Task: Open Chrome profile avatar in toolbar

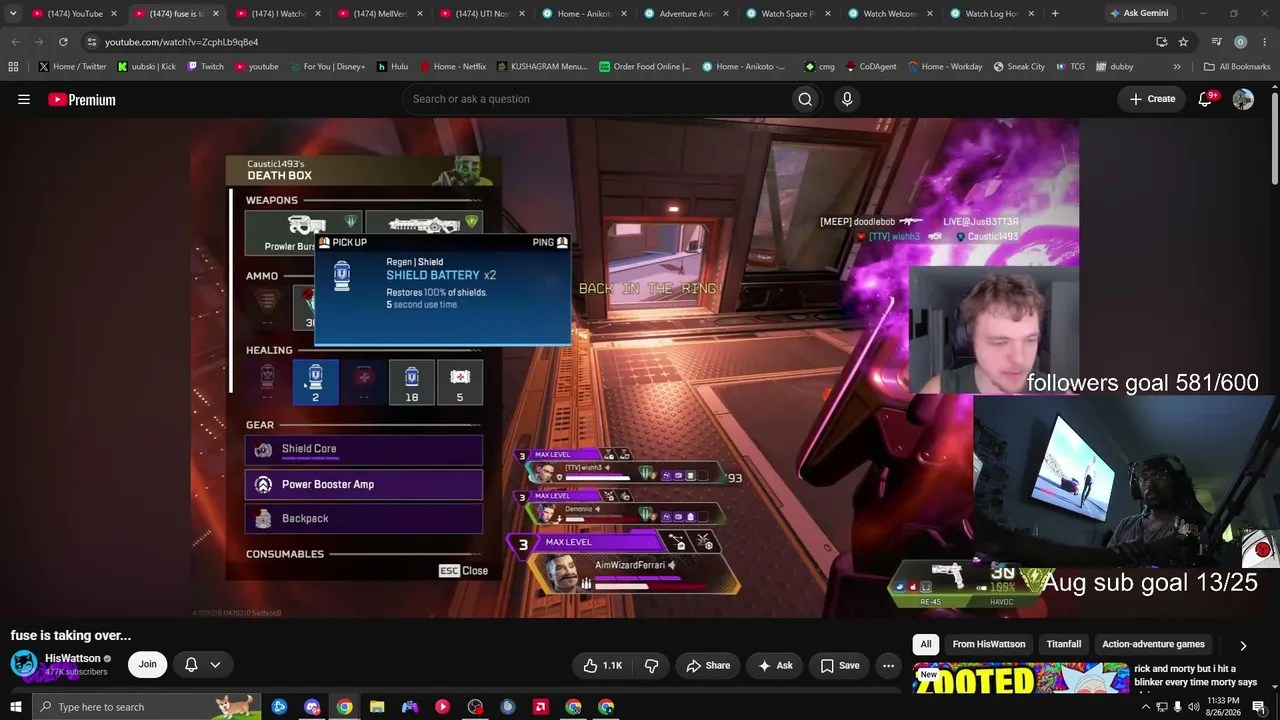Action: [1240, 42]
